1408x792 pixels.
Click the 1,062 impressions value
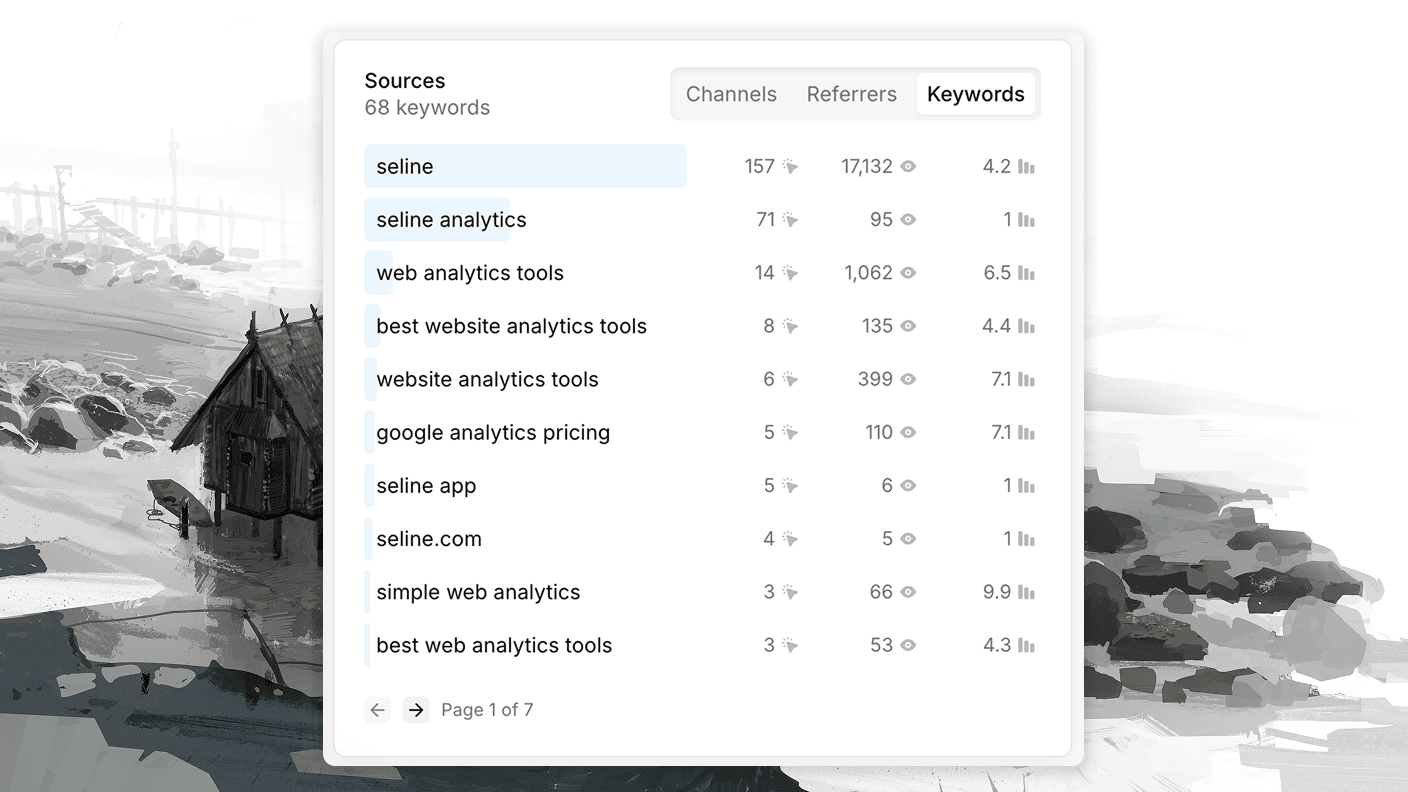868,272
